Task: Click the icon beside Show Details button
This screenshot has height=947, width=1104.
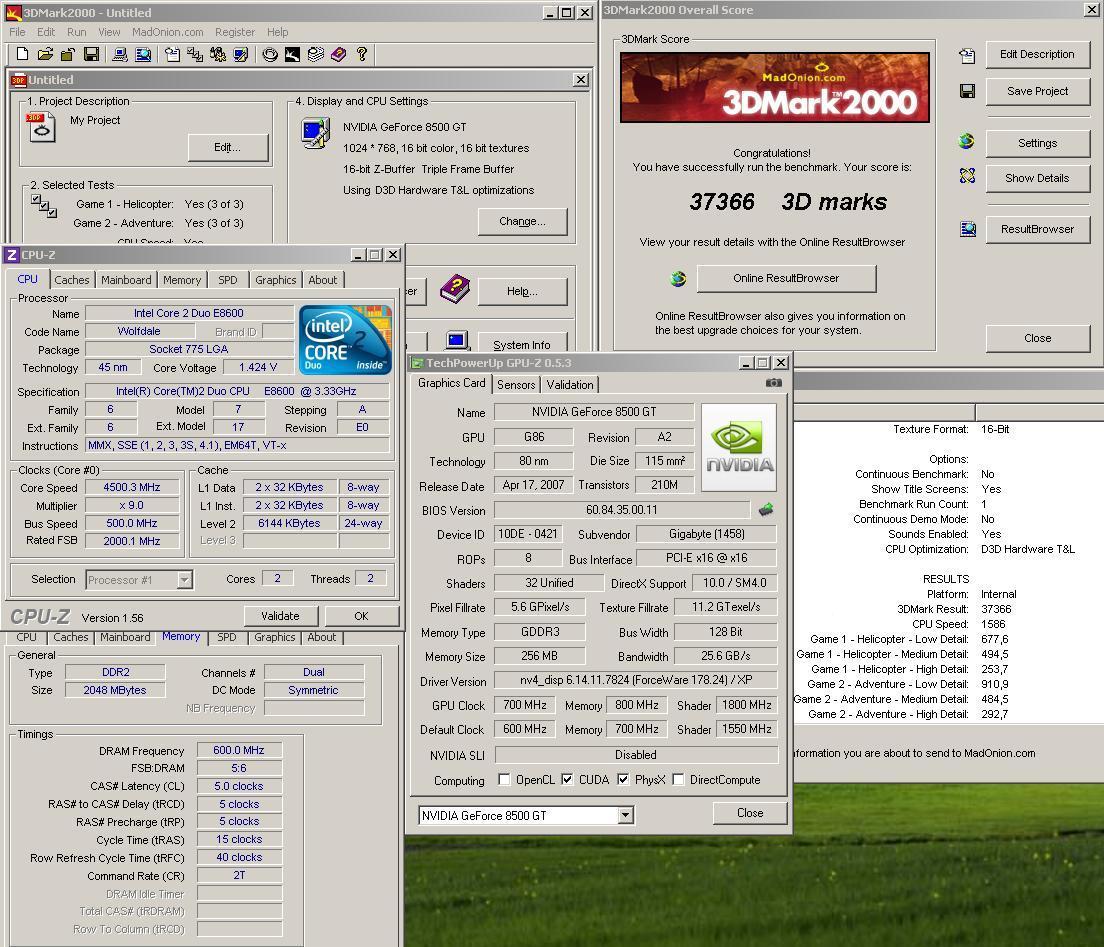Action: (x=967, y=175)
